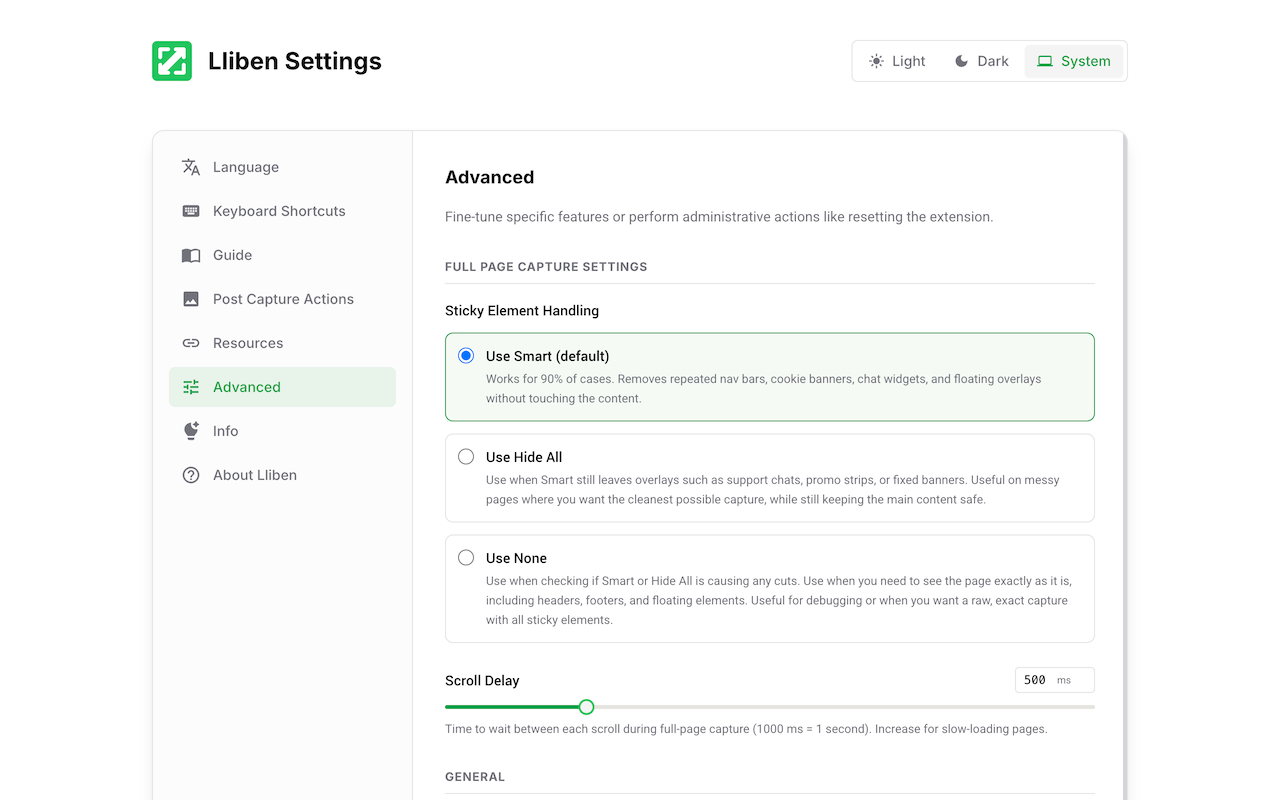1280x800 pixels.
Task: Switch to Light theme
Action: click(x=897, y=61)
